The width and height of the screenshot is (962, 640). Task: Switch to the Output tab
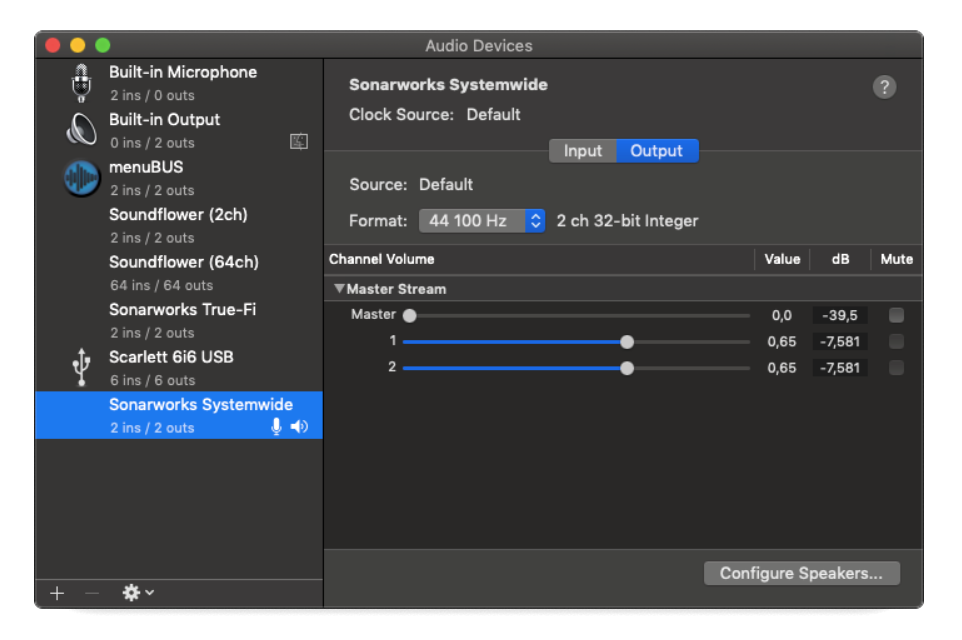(x=656, y=151)
